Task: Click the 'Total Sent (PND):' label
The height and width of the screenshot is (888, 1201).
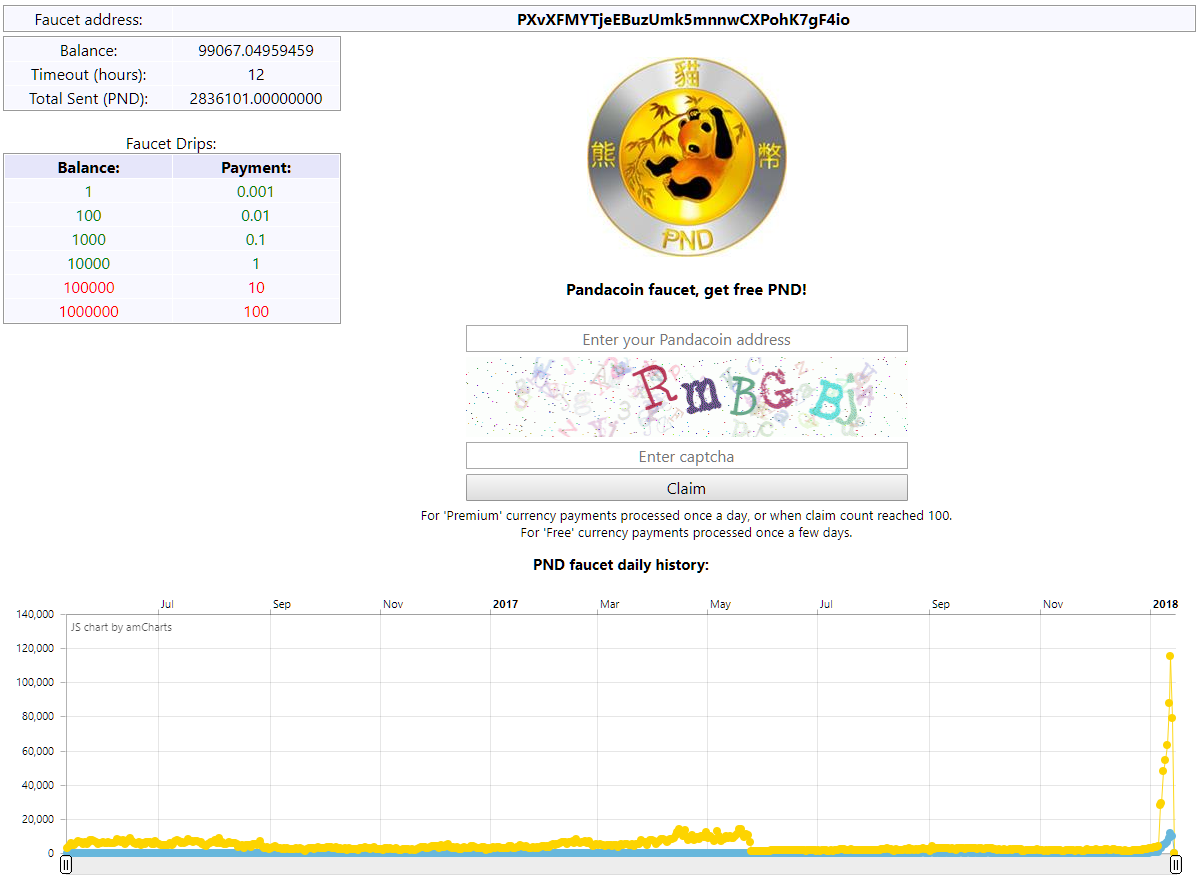Action: 88,98
